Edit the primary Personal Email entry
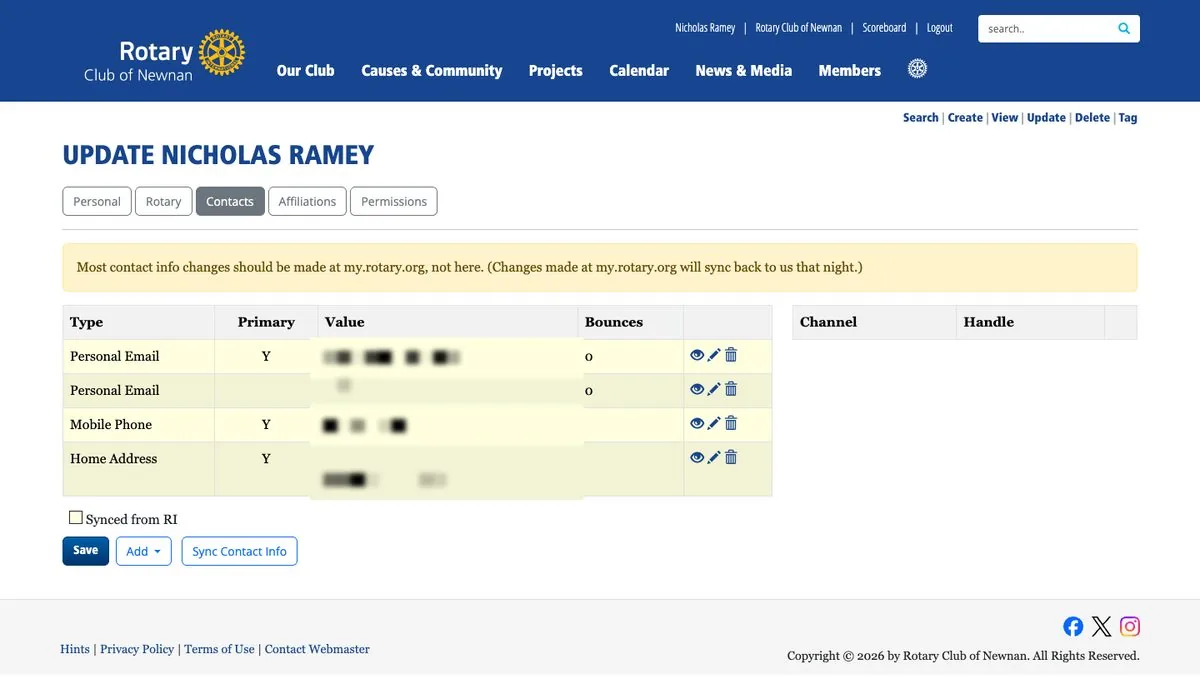The height and width of the screenshot is (679, 1200). pos(714,355)
